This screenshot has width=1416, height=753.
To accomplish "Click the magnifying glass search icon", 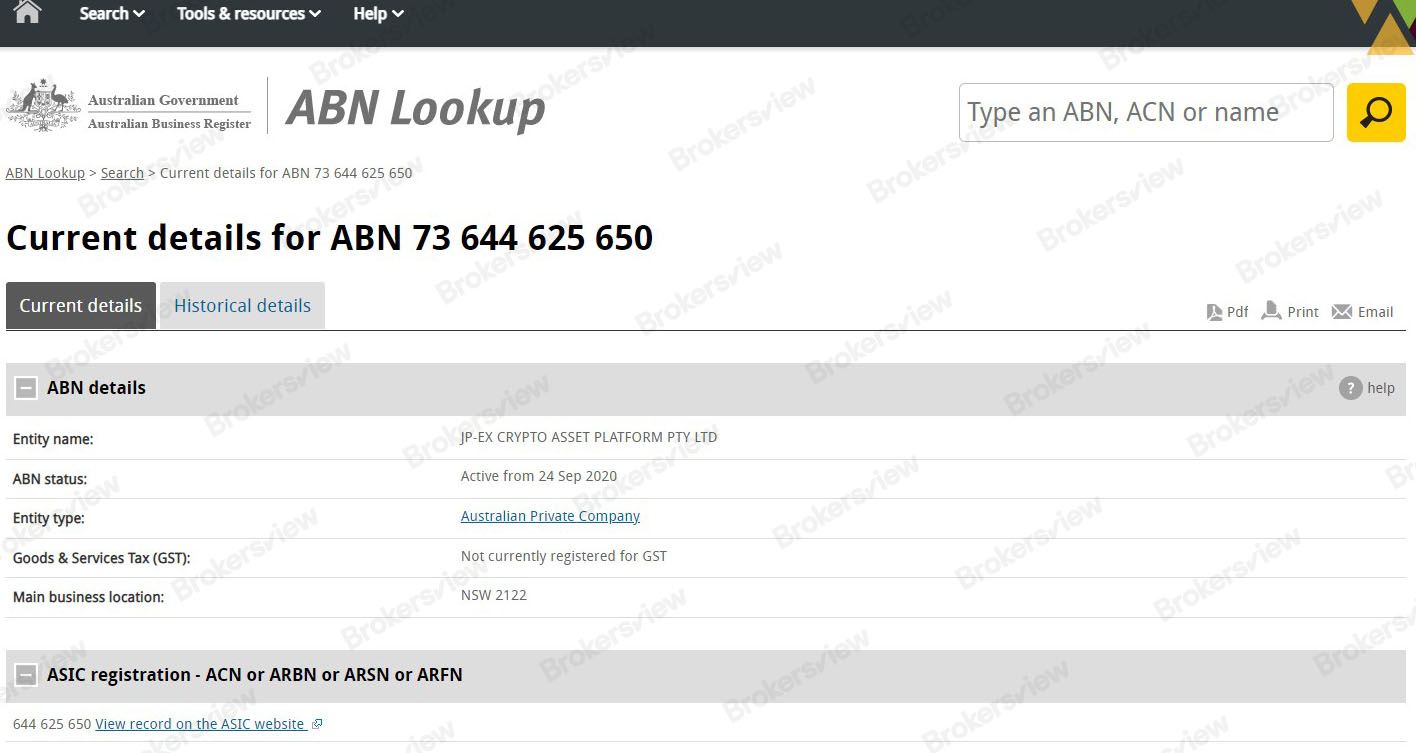I will click(x=1376, y=112).
